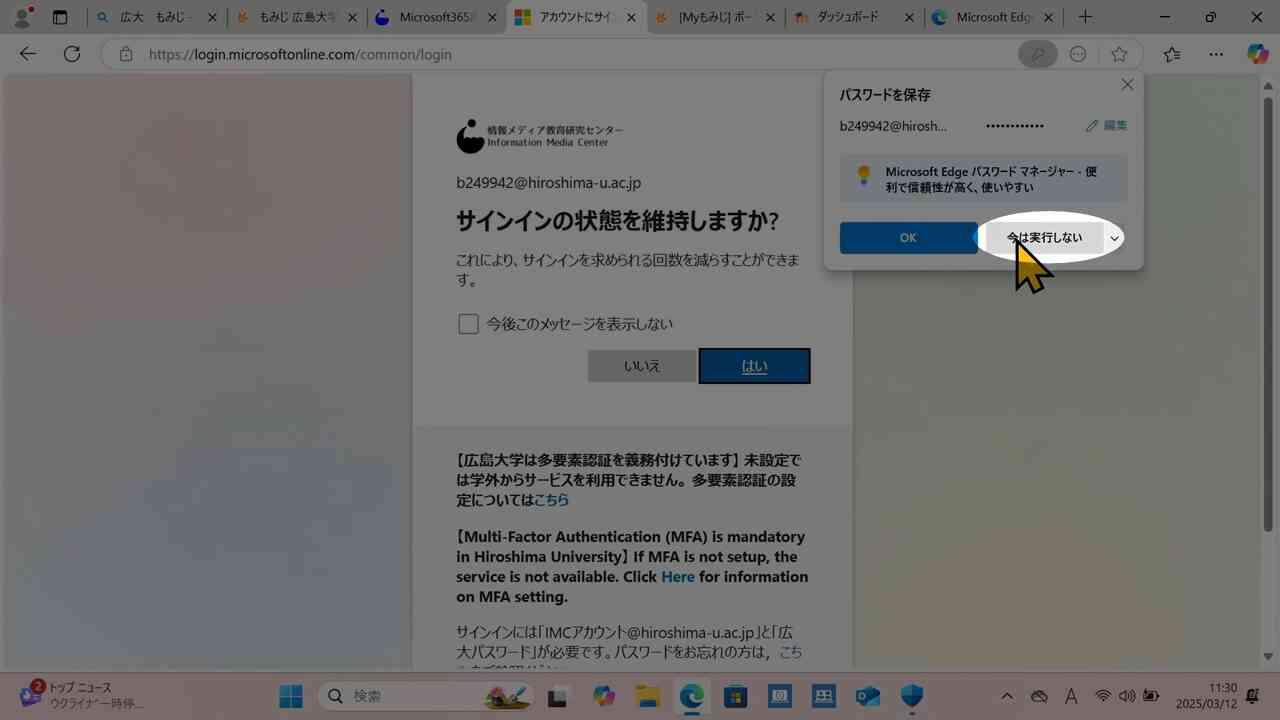Click はい to stay signed in
This screenshot has width=1280, height=720.
[x=754, y=366]
